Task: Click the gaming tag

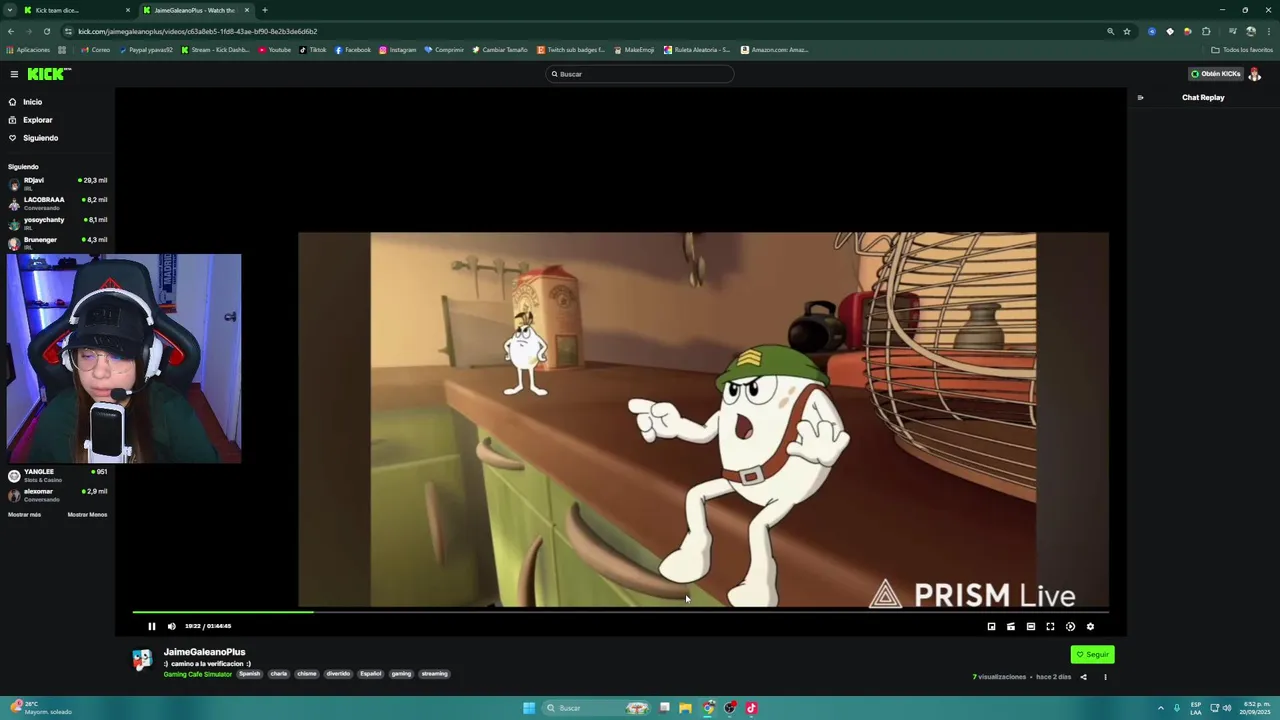Action: (401, 674)
